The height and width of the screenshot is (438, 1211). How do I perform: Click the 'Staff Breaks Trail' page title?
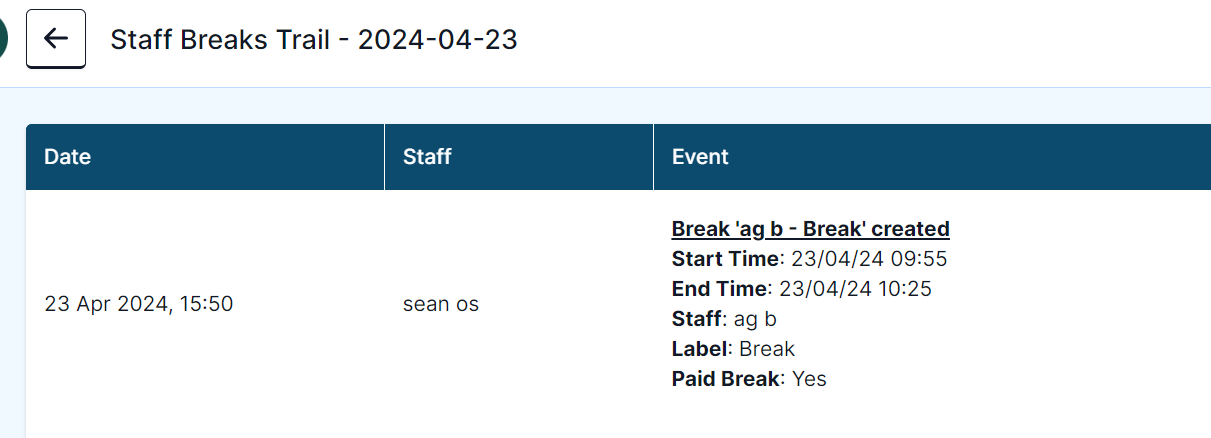(x=224, y=40)
